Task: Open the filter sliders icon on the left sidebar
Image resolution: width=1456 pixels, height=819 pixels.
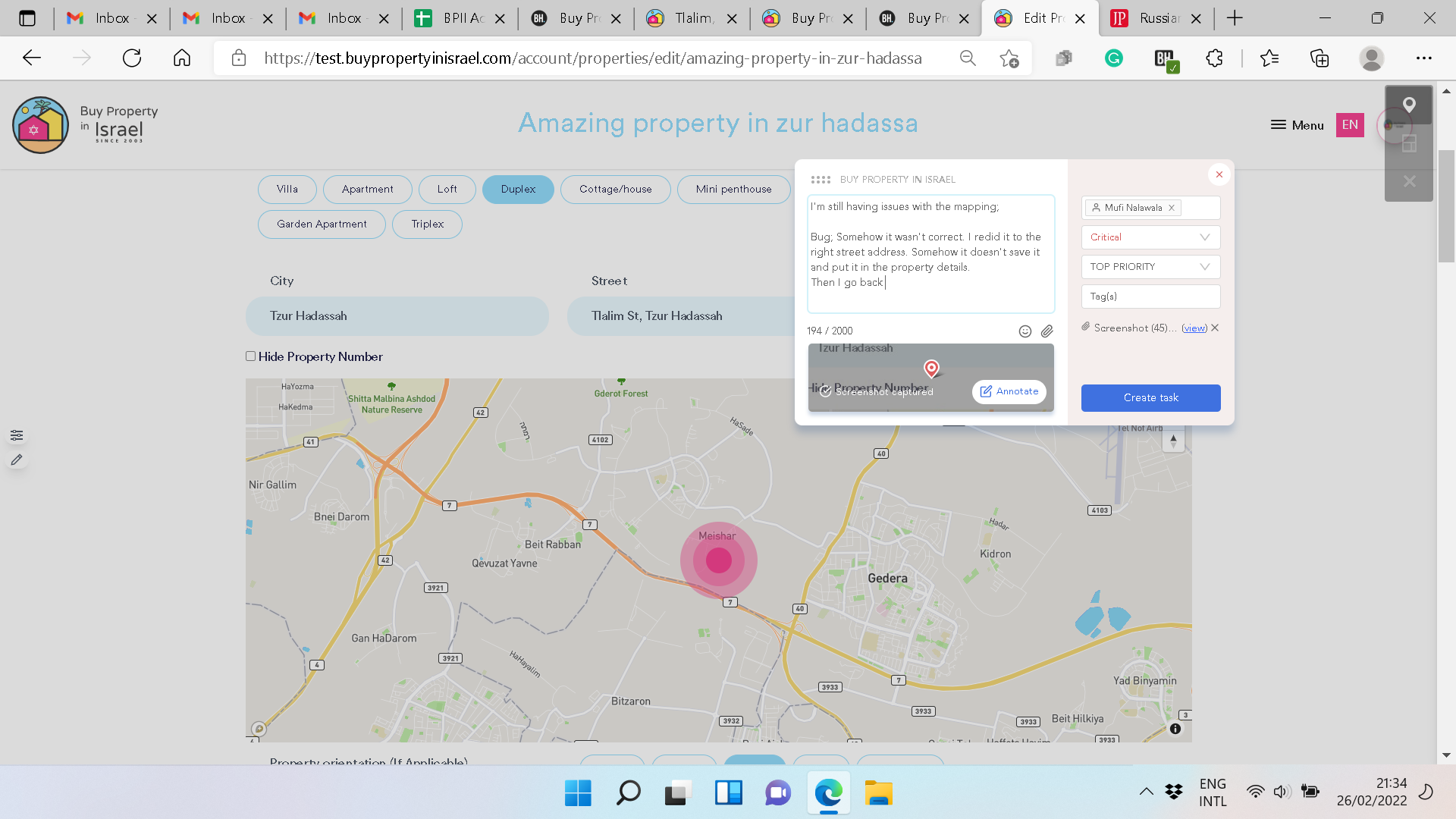Action: tap(17, 435)
